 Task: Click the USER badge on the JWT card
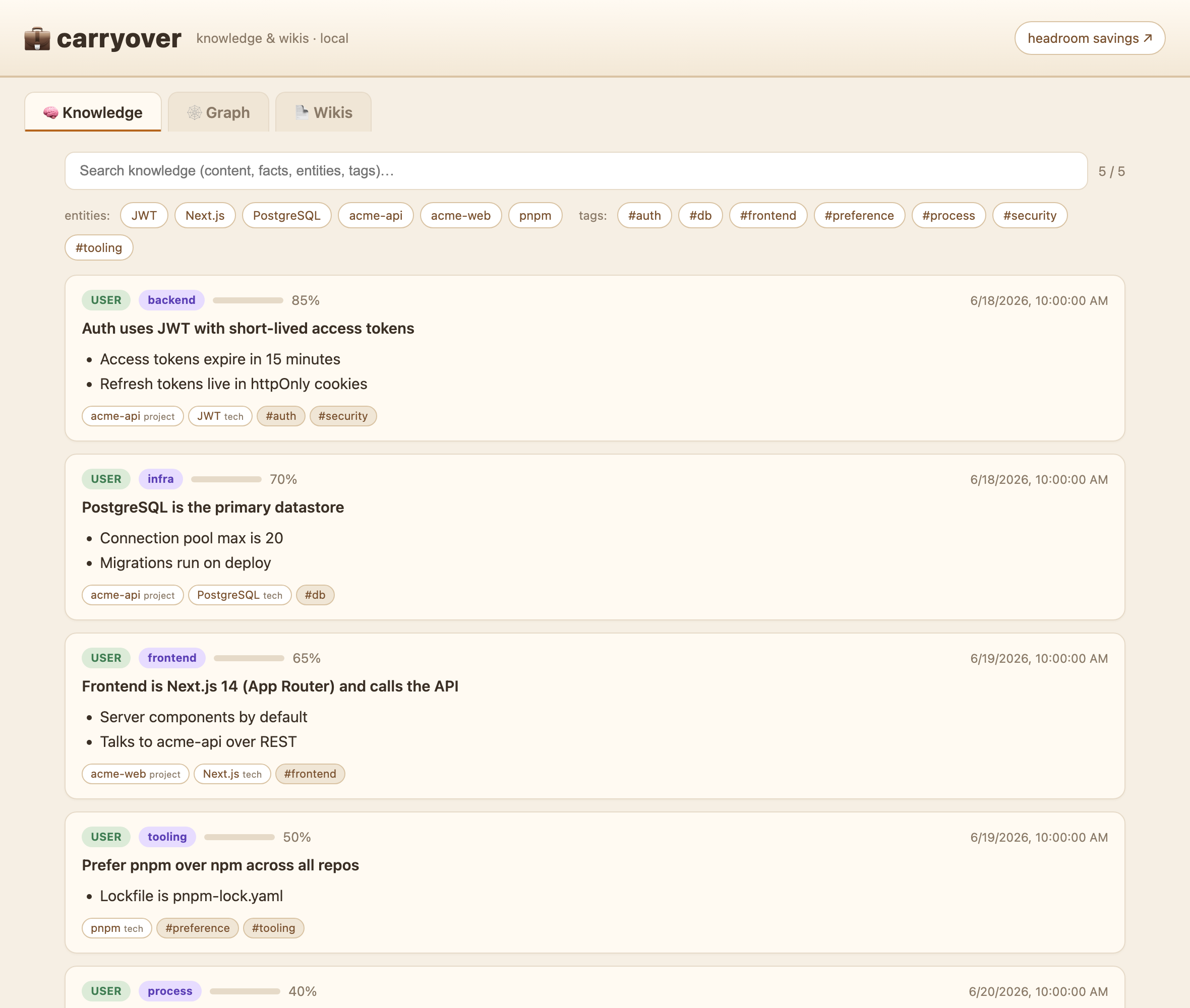pos(106,300)
